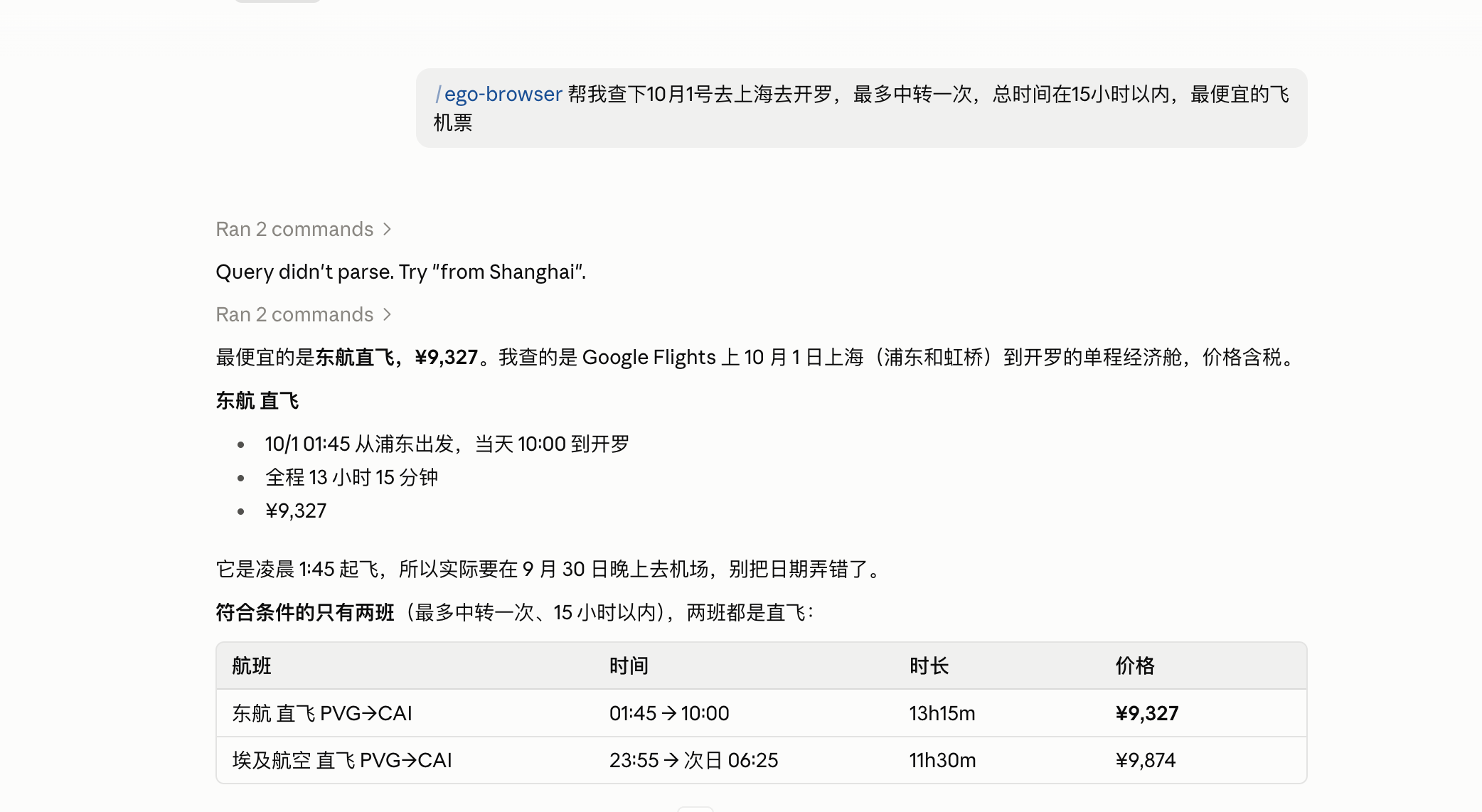Select the 东航 直飞 PVG→CAI table row

pos(761,713)
